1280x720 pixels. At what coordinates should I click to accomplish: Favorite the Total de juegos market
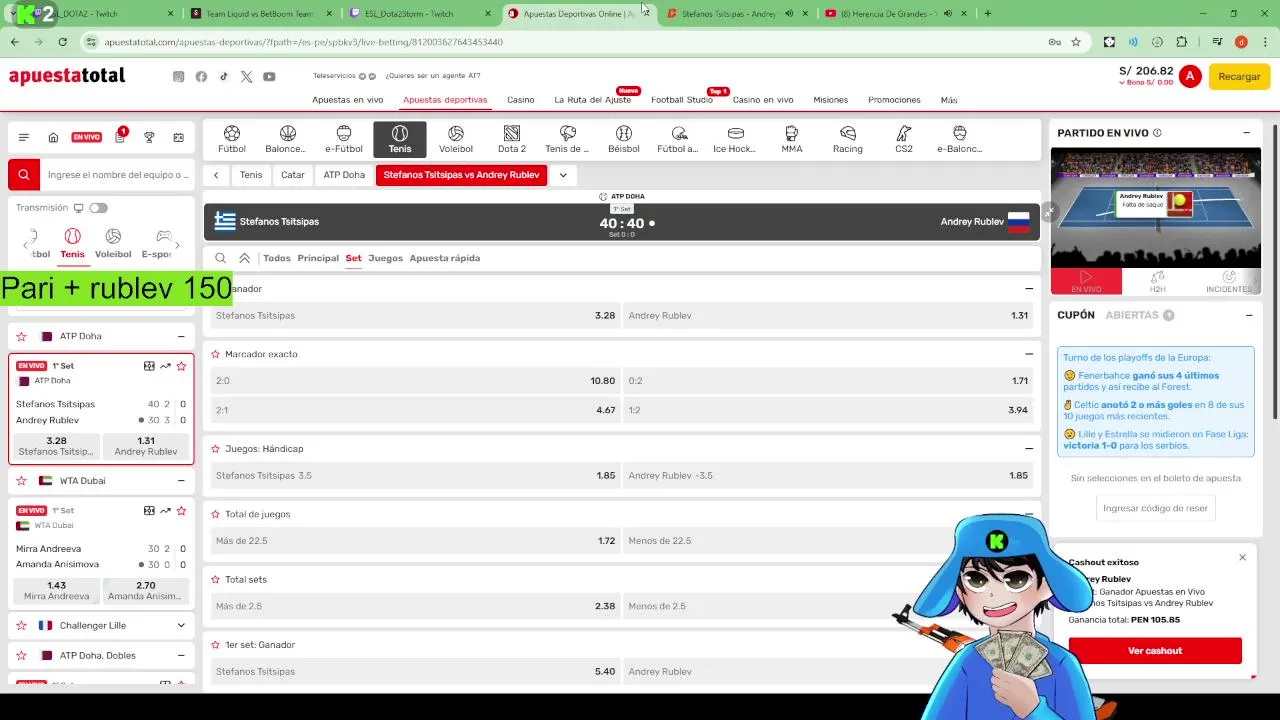point(215,514)
